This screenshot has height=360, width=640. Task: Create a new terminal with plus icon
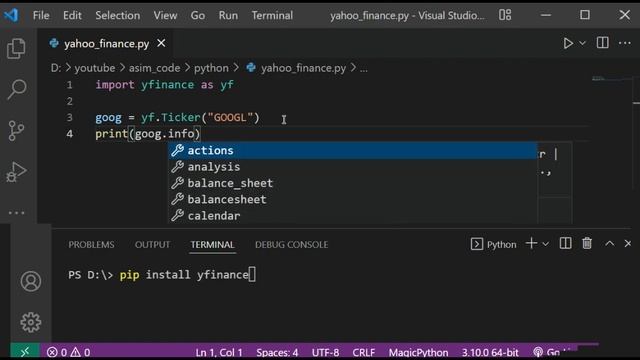(x=531, y=244)
